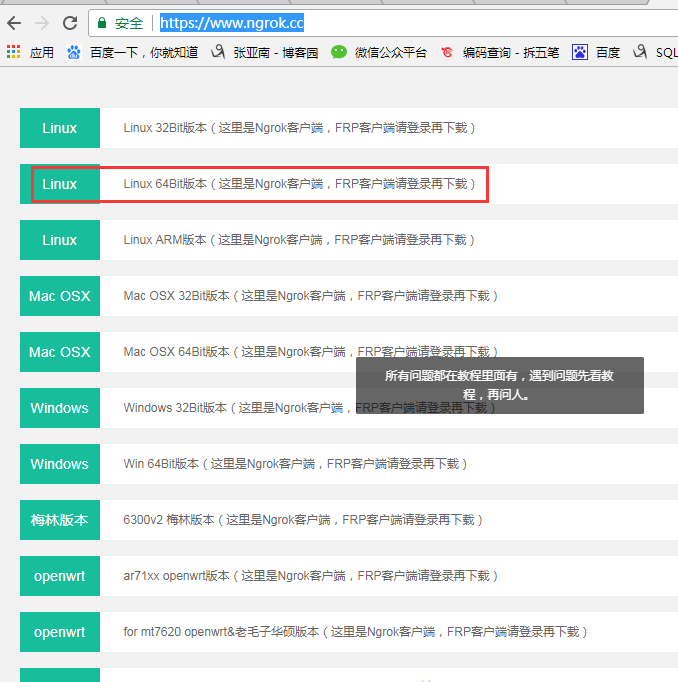Download Linux 32Bit版本 text link
The height and width of the screenshot is (682, 678).
pyautogui.click(x=299, y=128)
